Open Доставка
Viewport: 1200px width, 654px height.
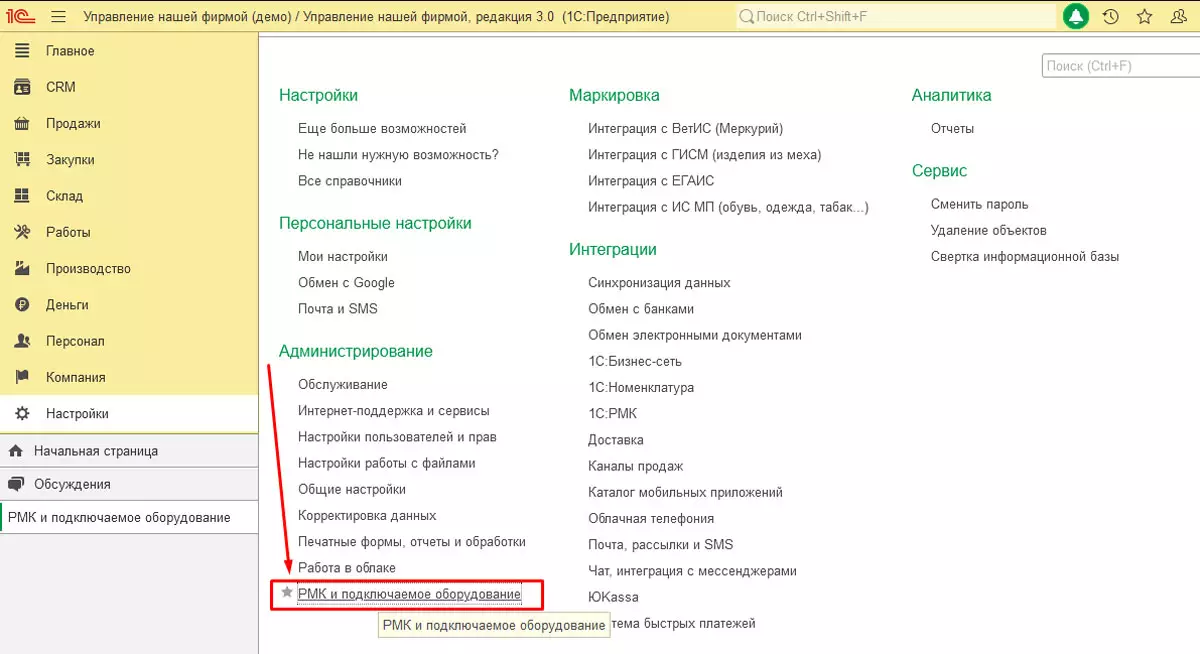coord(616,440)
